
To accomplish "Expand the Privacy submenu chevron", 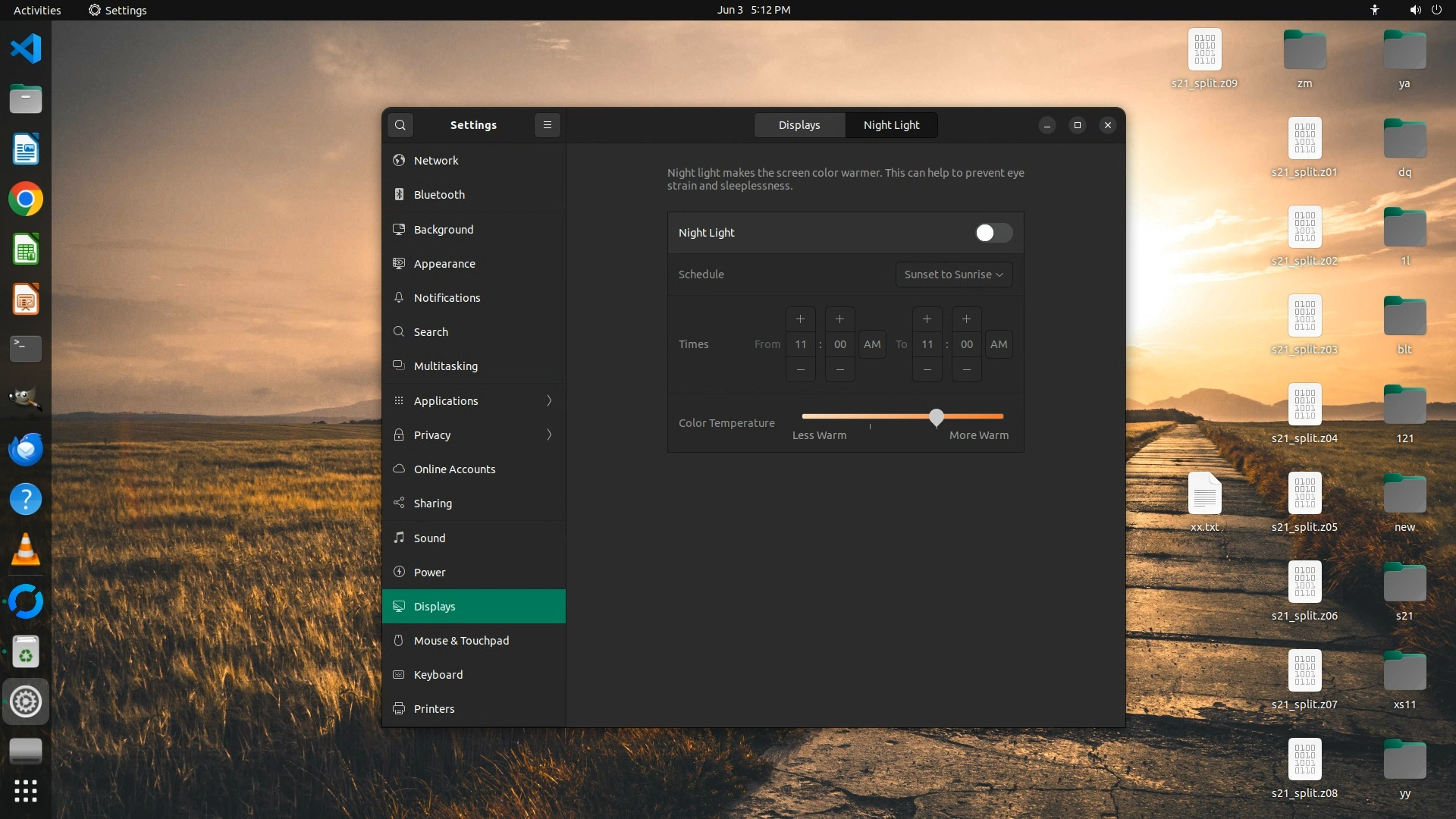I will [549, 435].
